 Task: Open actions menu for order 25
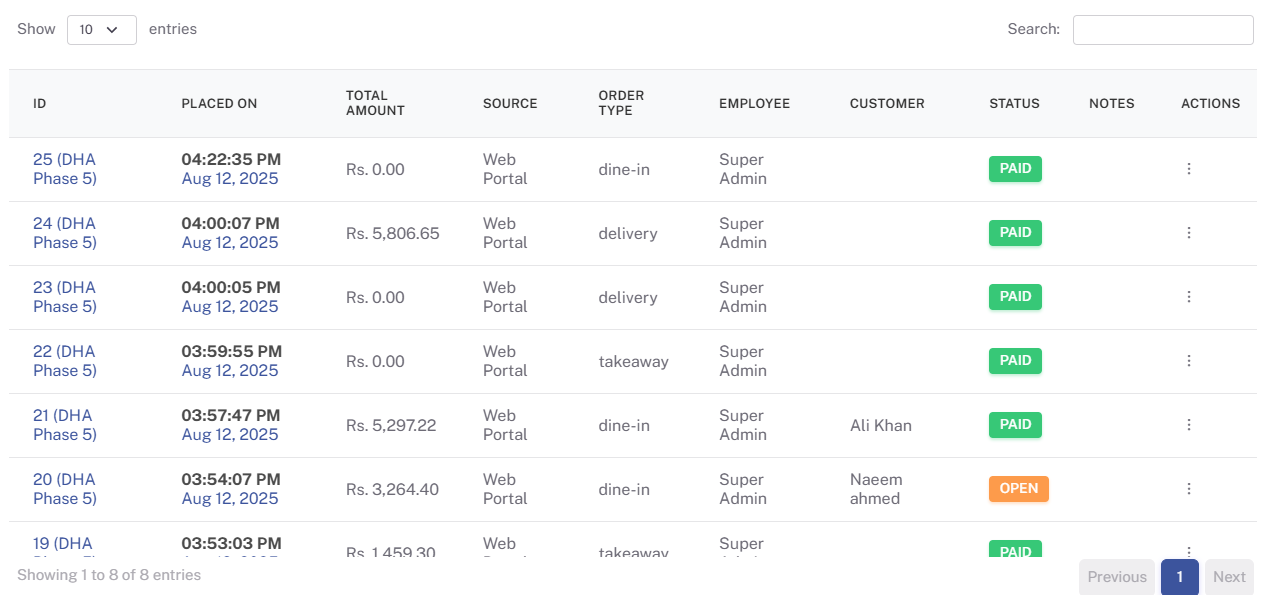[1189, 169]
